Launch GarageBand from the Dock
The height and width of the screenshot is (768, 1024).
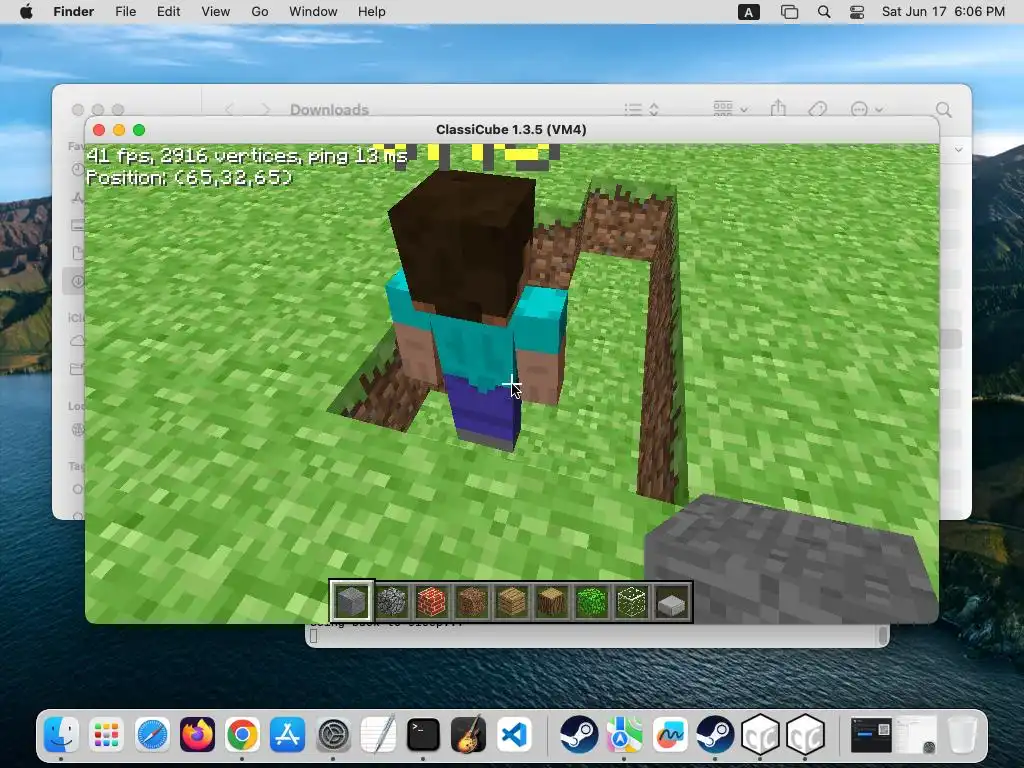(468, 735)
